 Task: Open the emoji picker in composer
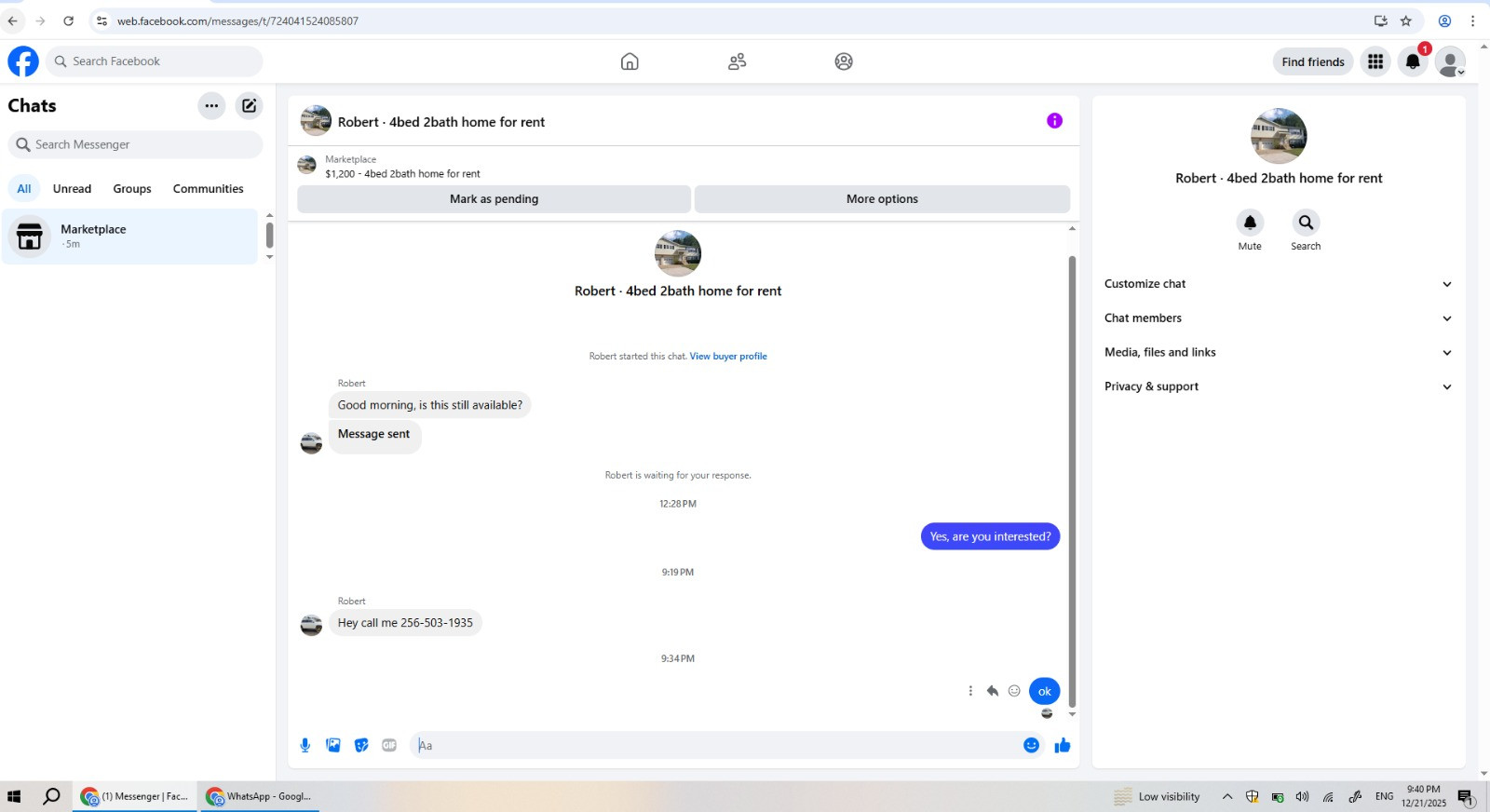click(1031, 745)
